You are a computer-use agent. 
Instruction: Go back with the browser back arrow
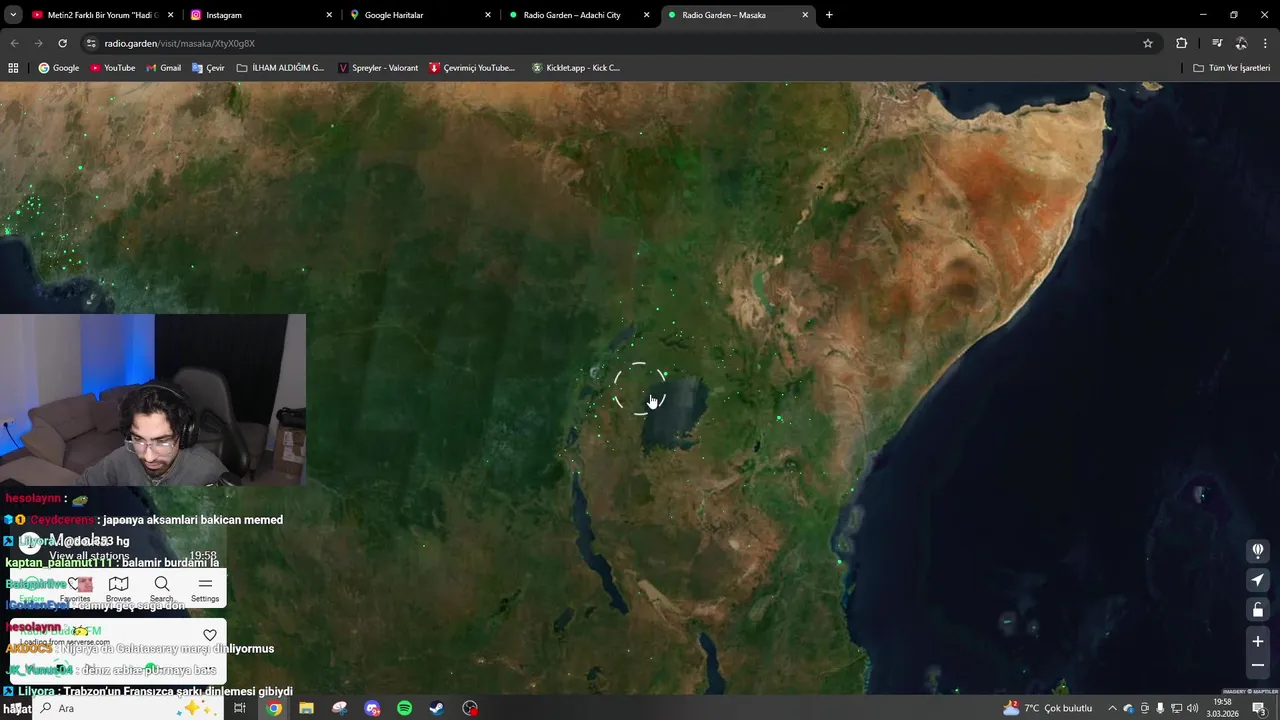[x=14, y=43]
